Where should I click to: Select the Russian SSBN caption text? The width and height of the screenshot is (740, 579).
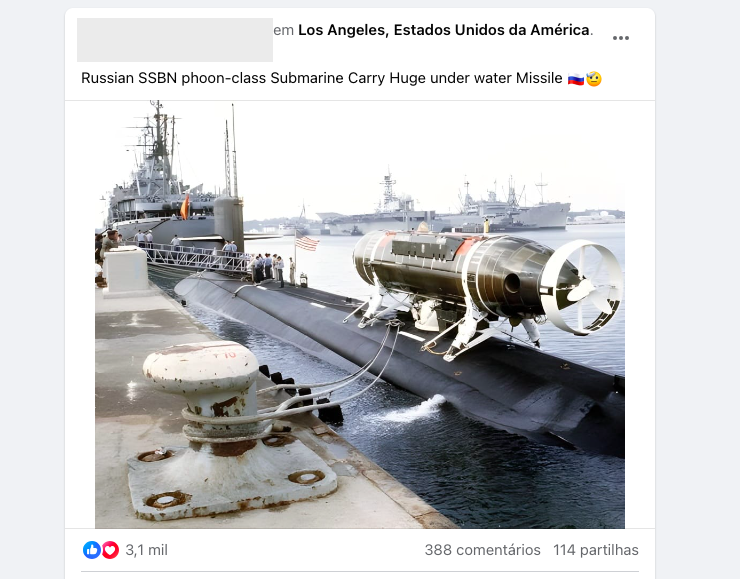pos(321,78)
